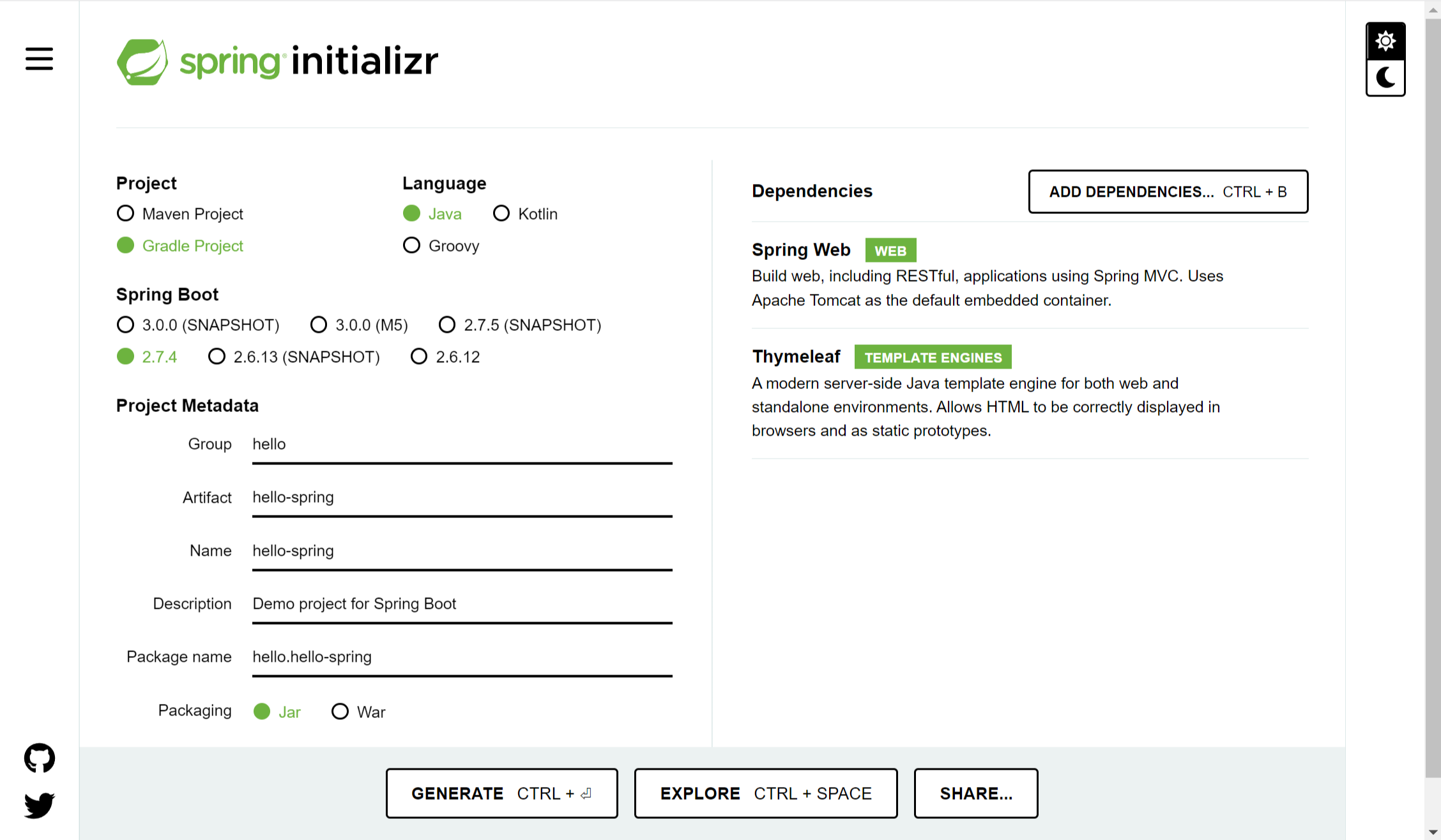Switch to dark theme moon icon
The height and width of the screenshot is (840, 1441).
point(1385,78)
